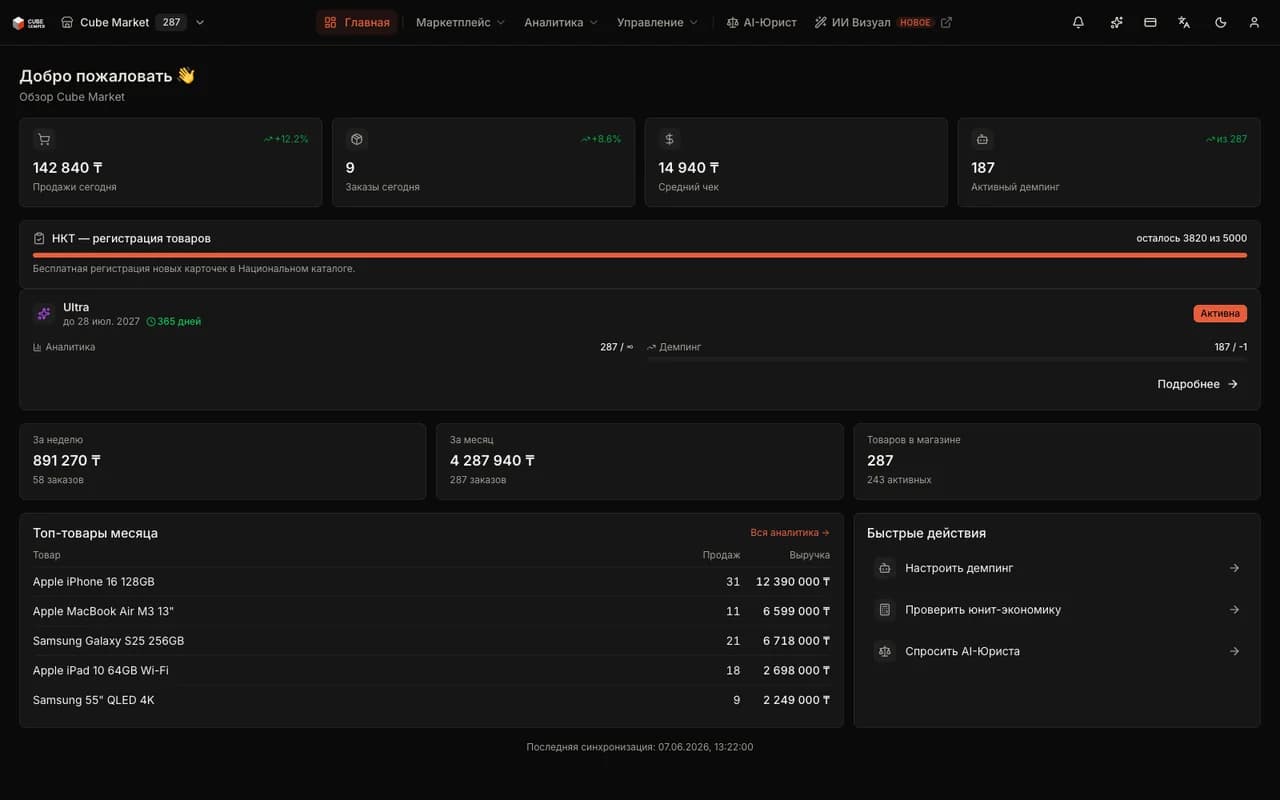The image size is (1280, 800).
Task: Select the Apple iPhone 16 128GB row
Action: [x=431, y=582]
